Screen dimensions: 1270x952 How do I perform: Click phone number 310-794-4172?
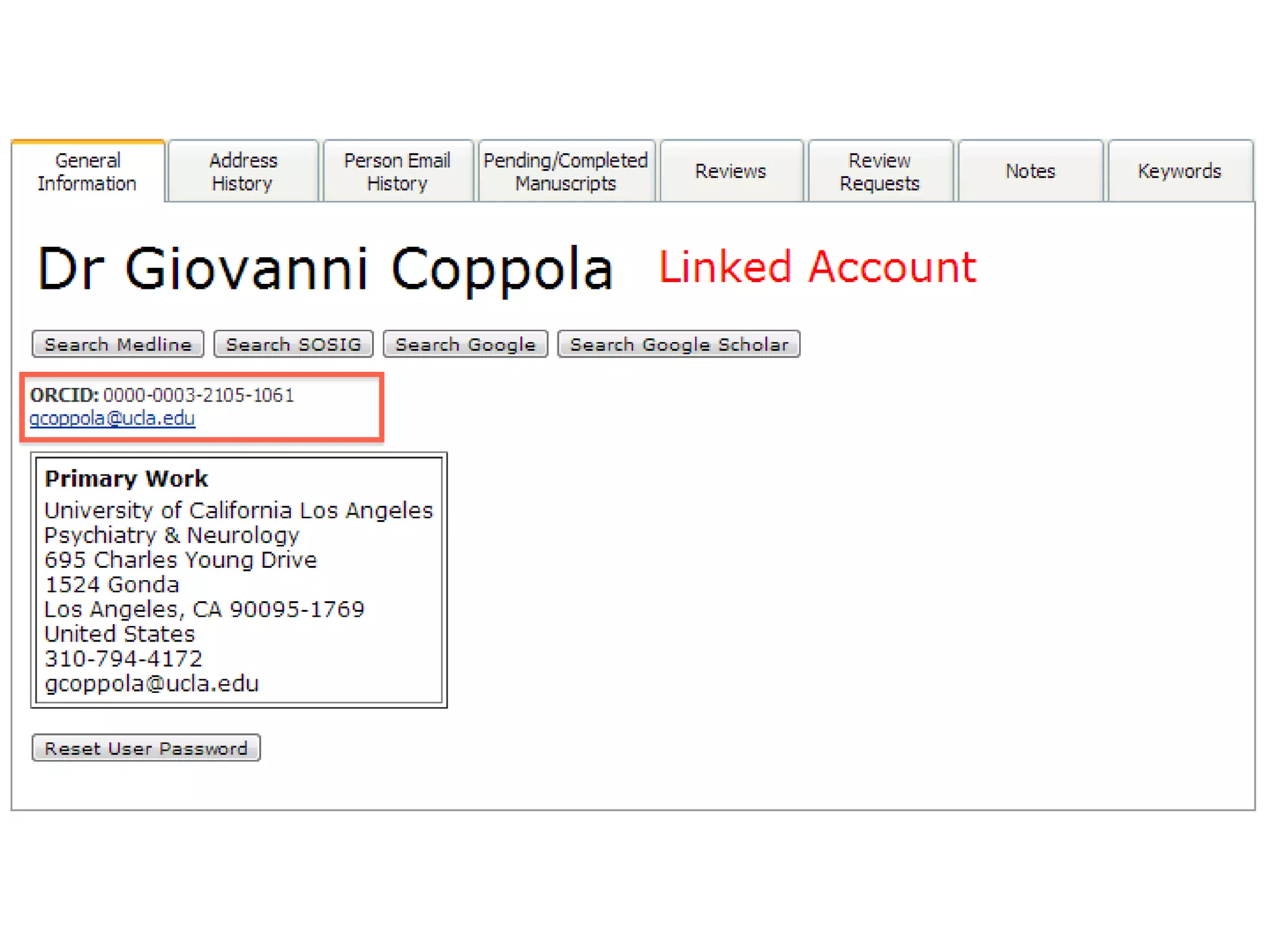click(123, 658)
